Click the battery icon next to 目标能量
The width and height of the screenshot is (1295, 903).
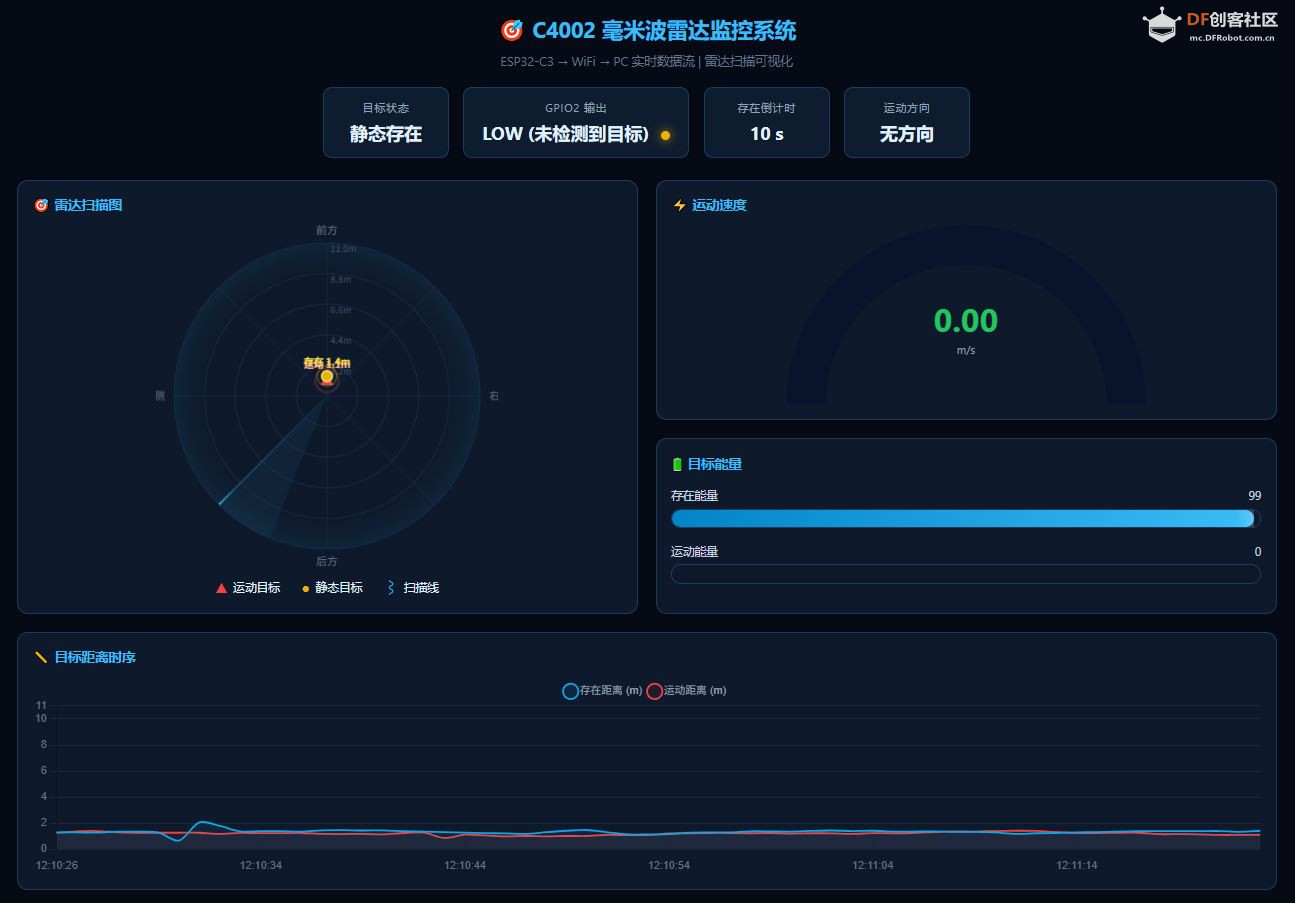(x=677, y=464)
